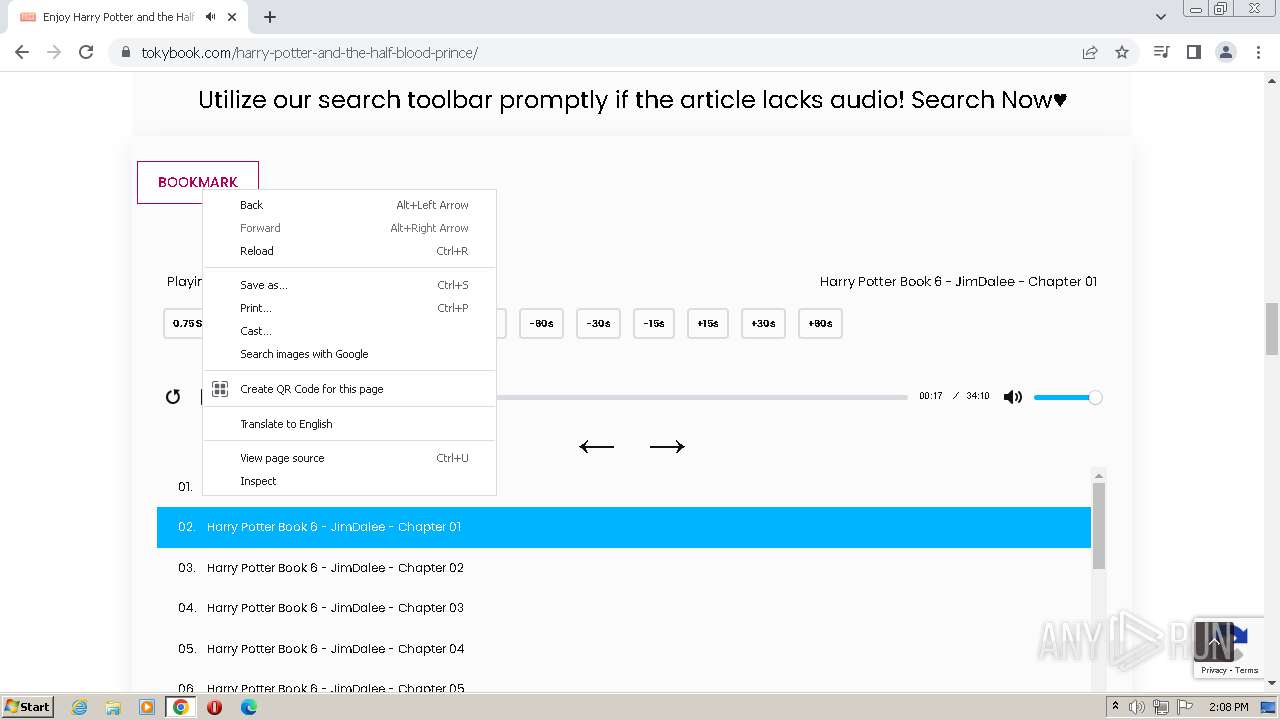Image resolution: width=1280 pixels, height=720 pixels.
Task: Click the Action Center flag icon
Action: [x=1185, y=707]
